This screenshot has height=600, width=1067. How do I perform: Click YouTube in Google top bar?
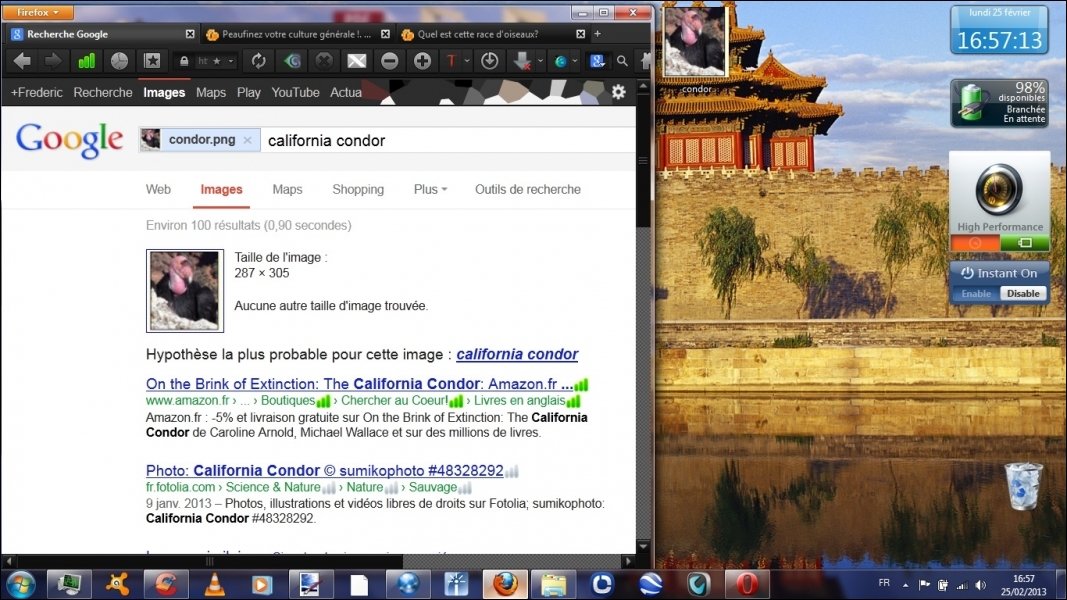point(295,92)
